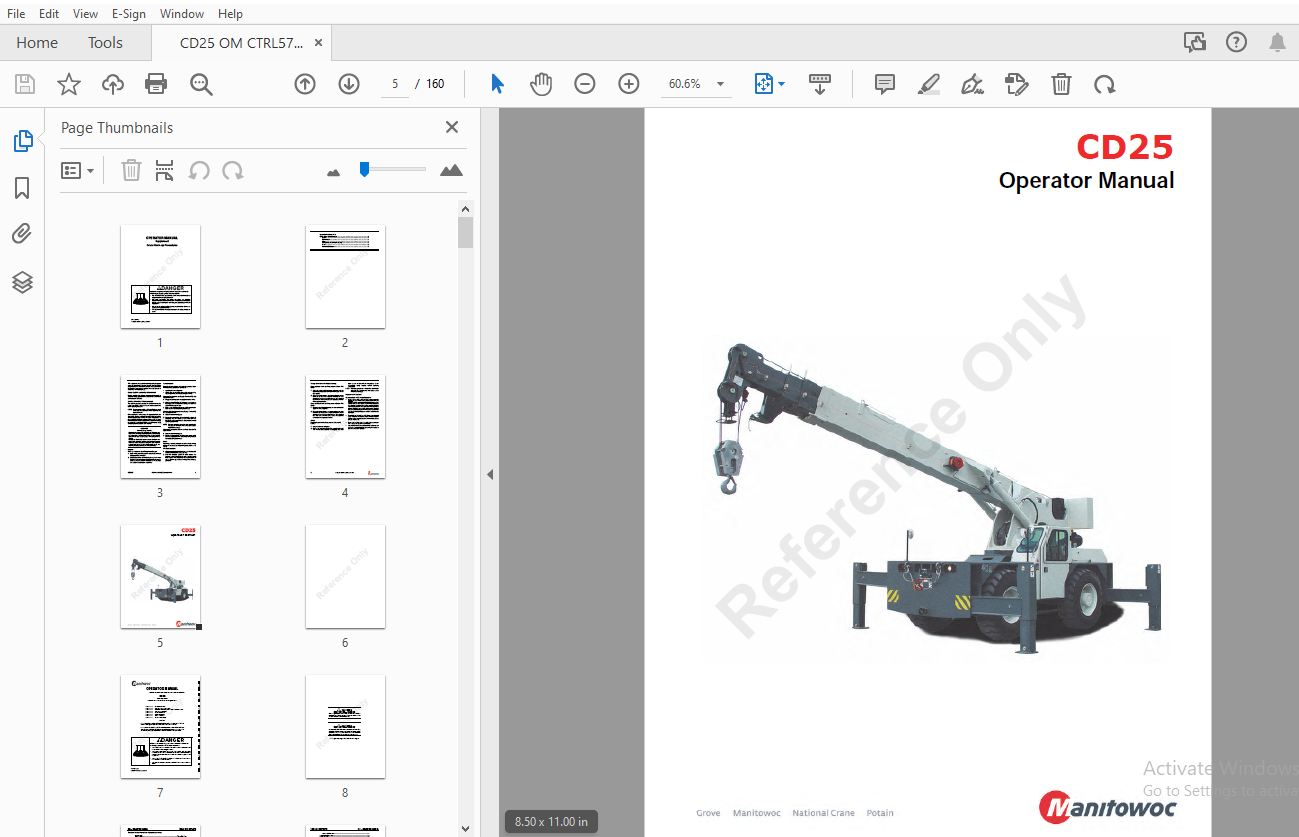Activate the Hand pan tool
Viewport: 1299px width, 837px height.
(x=541, y=84)
